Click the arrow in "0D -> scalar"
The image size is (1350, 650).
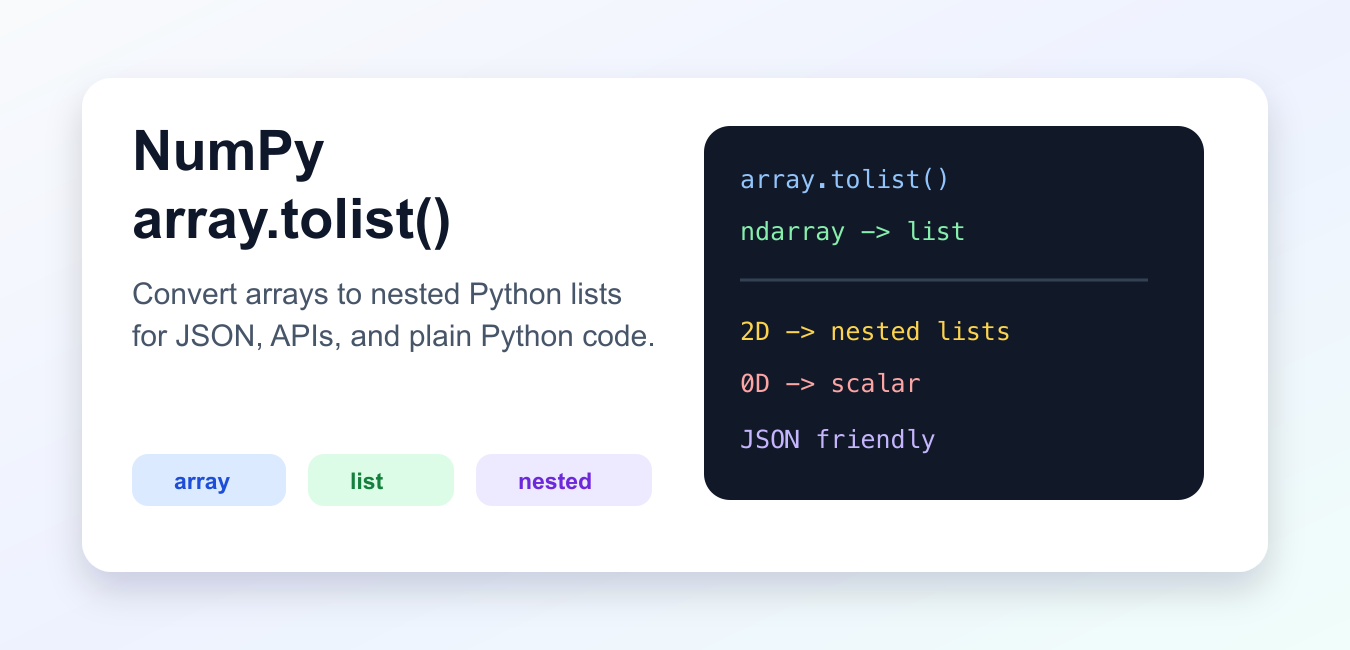pos(800,384)
